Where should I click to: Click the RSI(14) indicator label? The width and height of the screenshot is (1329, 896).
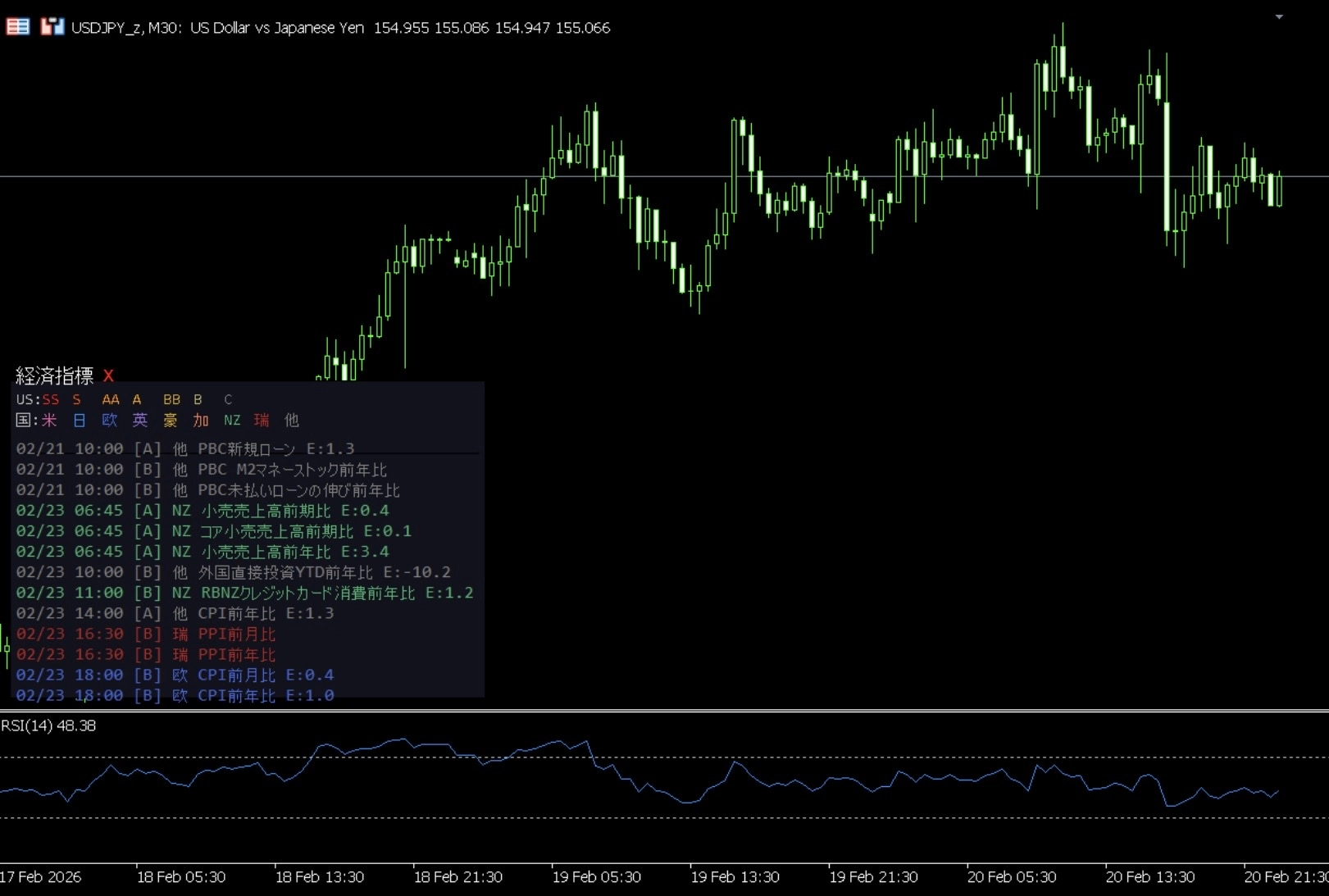pyautogui.click(x=48, y=725)
